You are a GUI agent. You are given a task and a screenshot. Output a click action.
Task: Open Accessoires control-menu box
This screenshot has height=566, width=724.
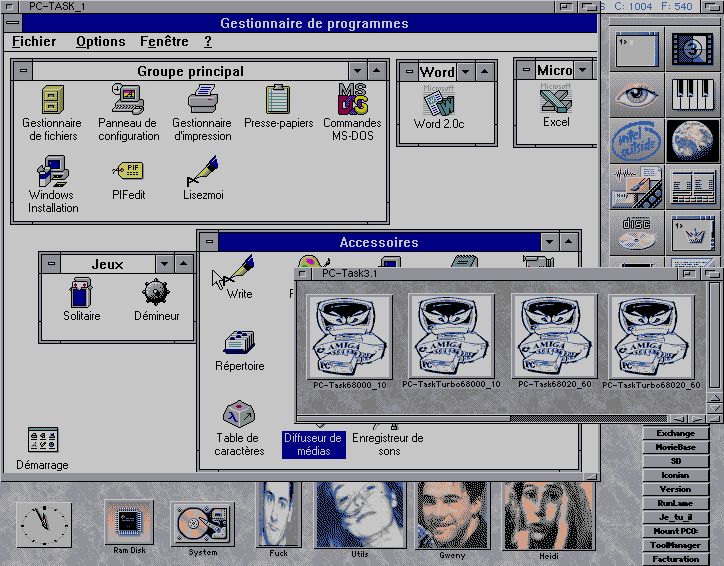pos(210,241)
